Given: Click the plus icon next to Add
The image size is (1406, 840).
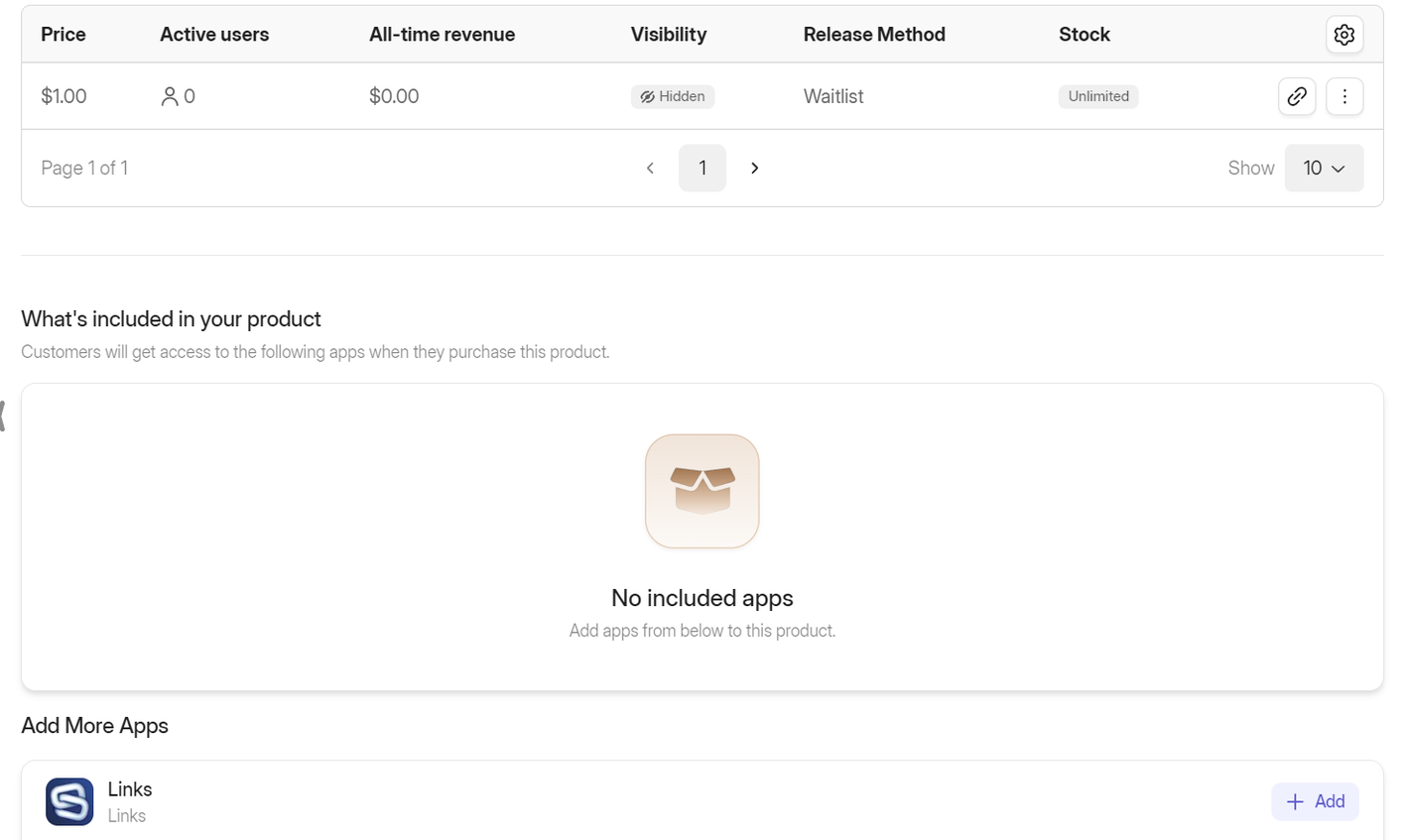Looking at the screenshot, I should 1296,801.
